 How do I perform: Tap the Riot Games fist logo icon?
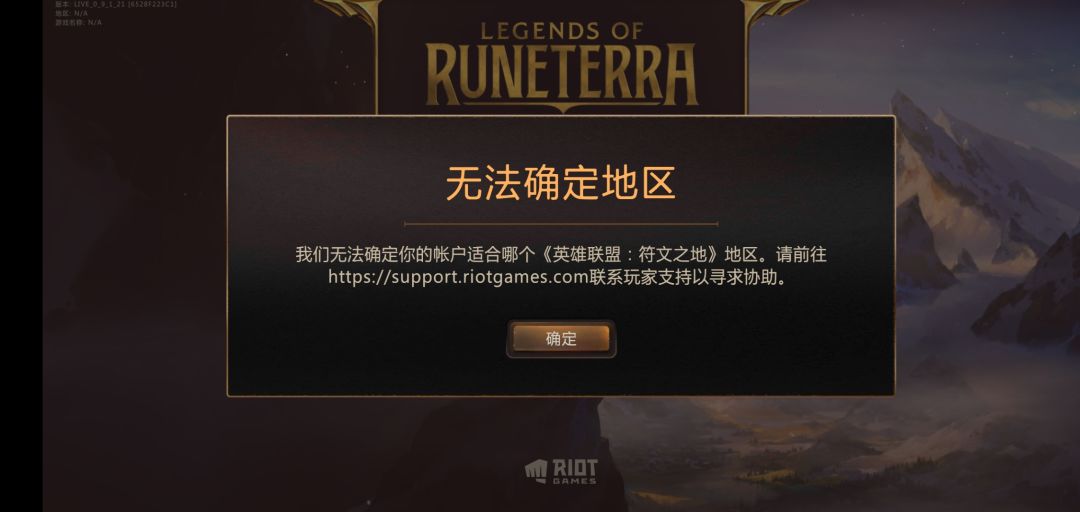[536, 471]
